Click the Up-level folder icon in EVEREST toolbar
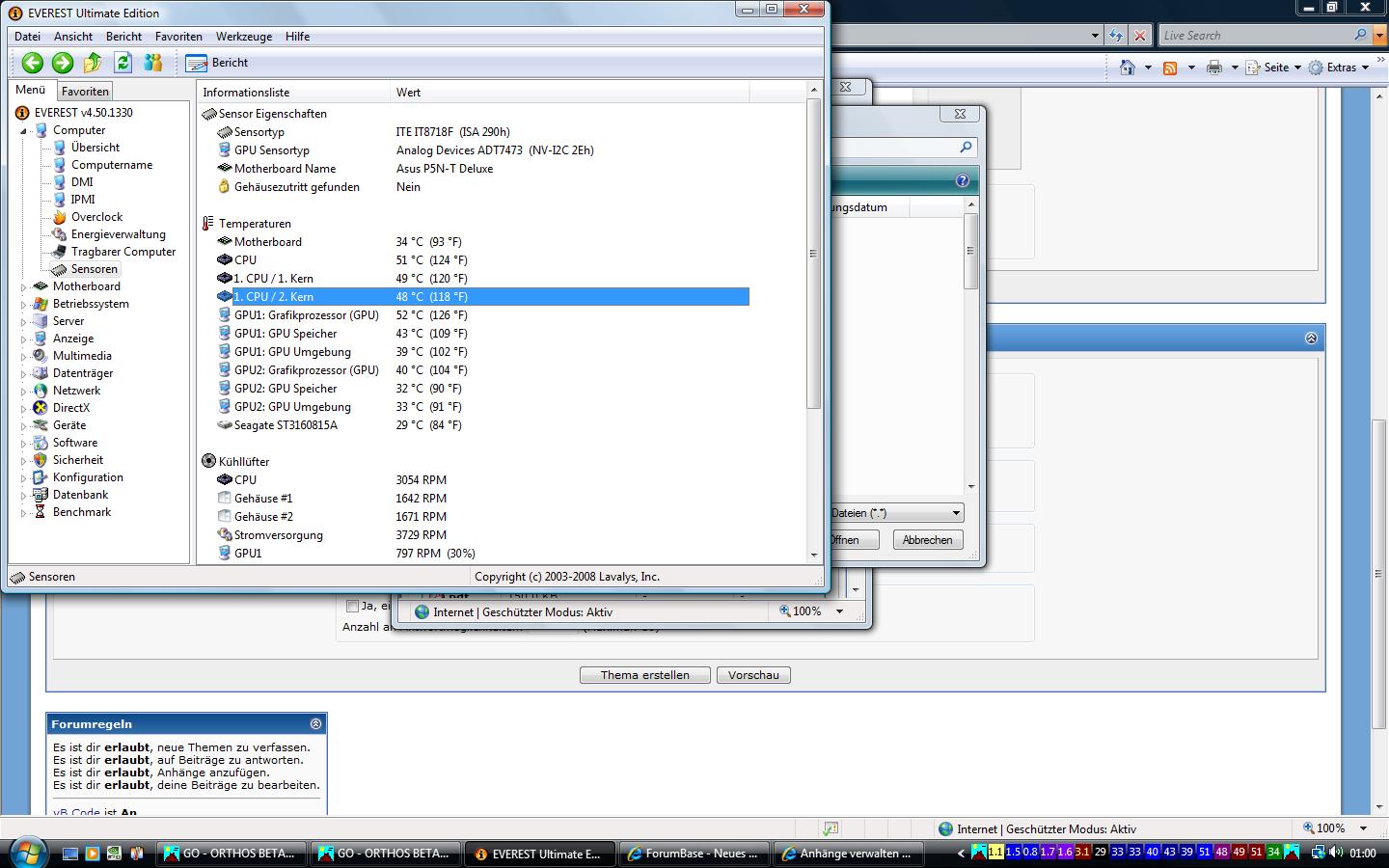Image resolution: width=1389 pixels, height=868 pixels. point(93,63)
